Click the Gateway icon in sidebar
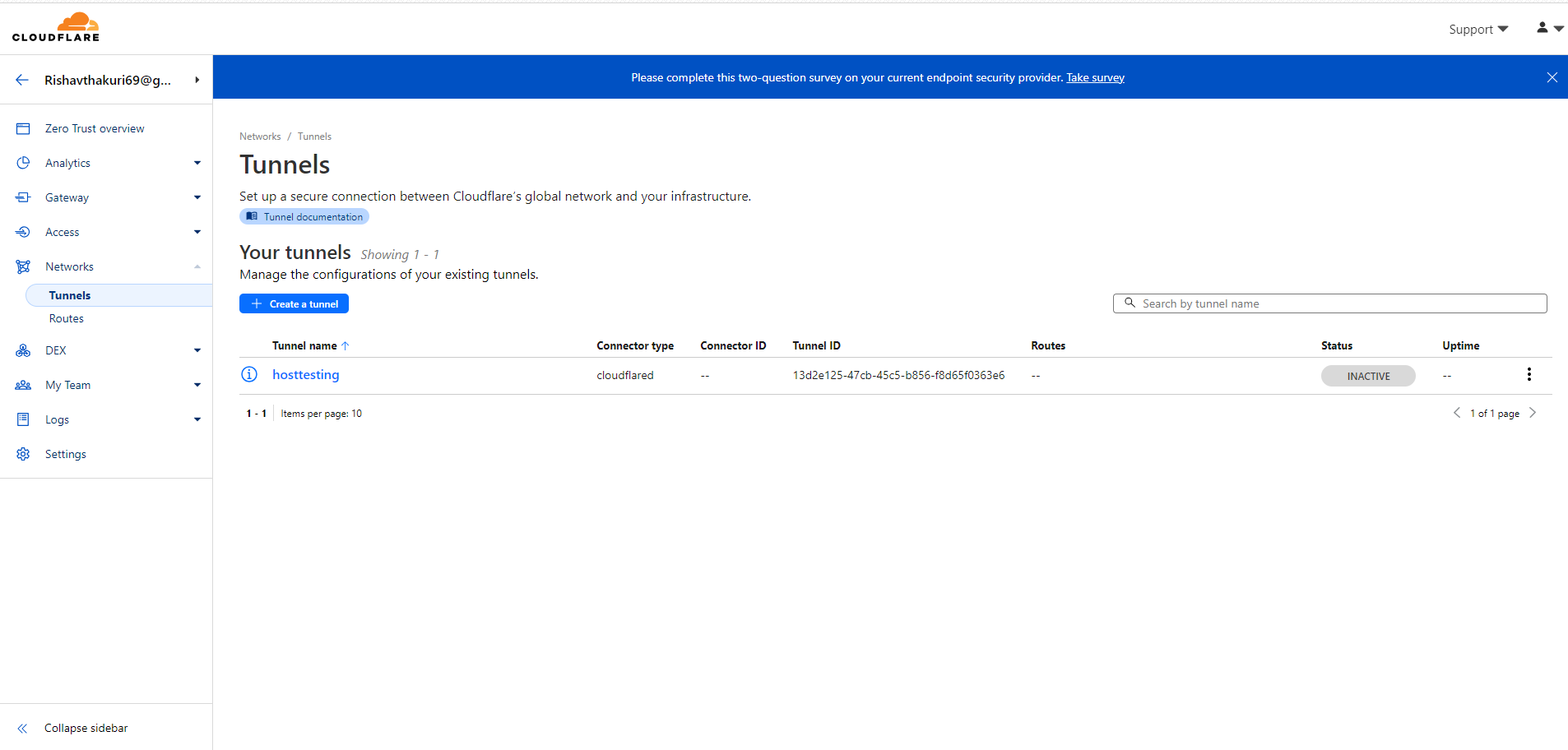Viewport: 1568px width, 750px height. (x=23, y=197)
